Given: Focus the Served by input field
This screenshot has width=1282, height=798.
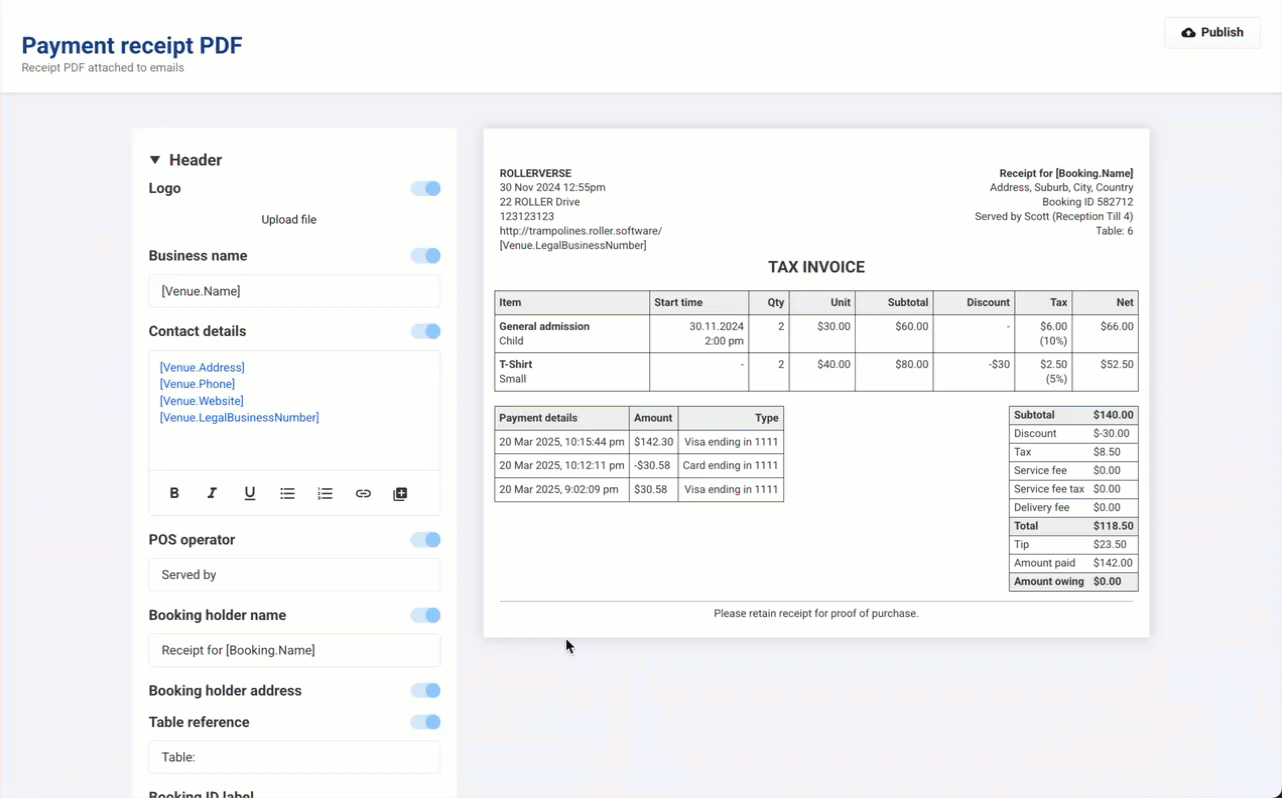Looking at the screenshot, I should tap(294, 575).
